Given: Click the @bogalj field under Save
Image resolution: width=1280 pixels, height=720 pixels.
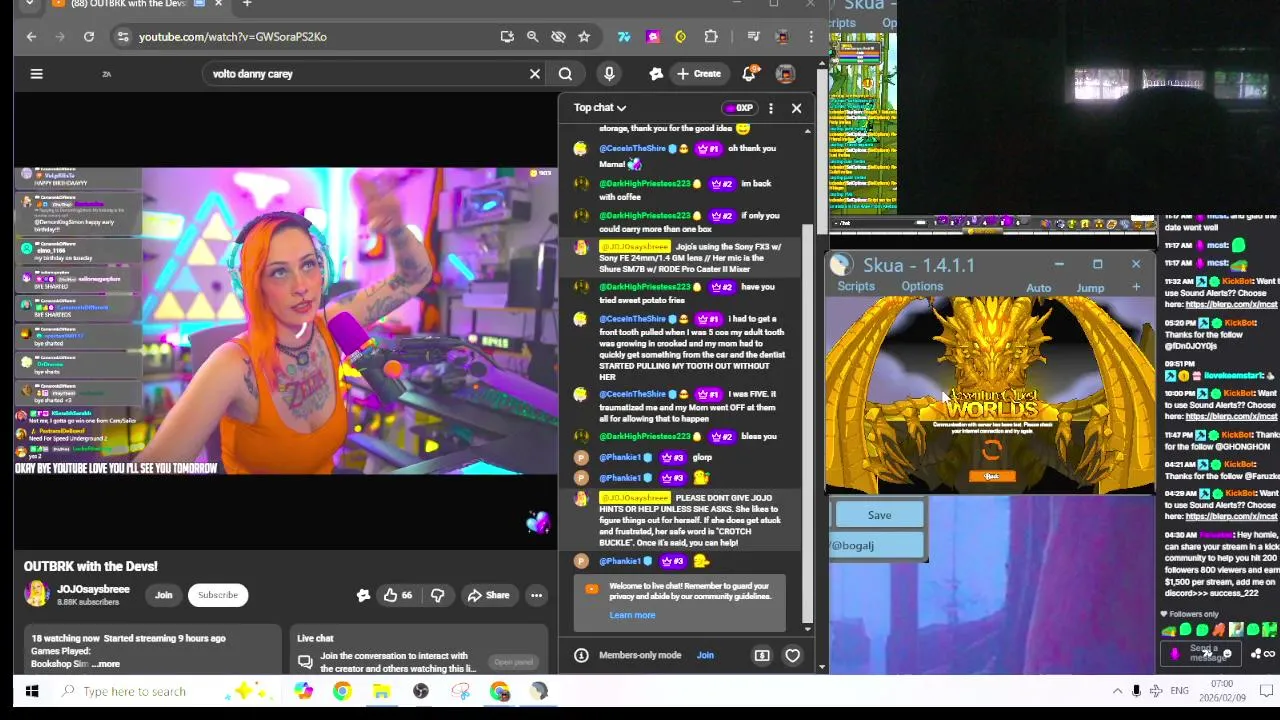Looking at the screenshot, I should 877,545.
